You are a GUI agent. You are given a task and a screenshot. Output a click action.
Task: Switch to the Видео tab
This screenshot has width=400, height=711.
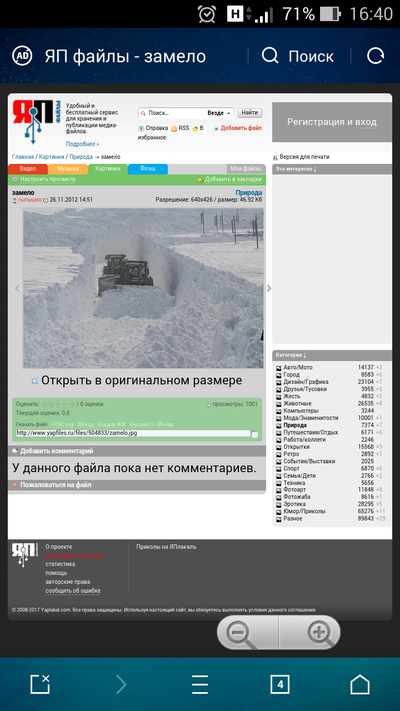click(x=28, y=169)
